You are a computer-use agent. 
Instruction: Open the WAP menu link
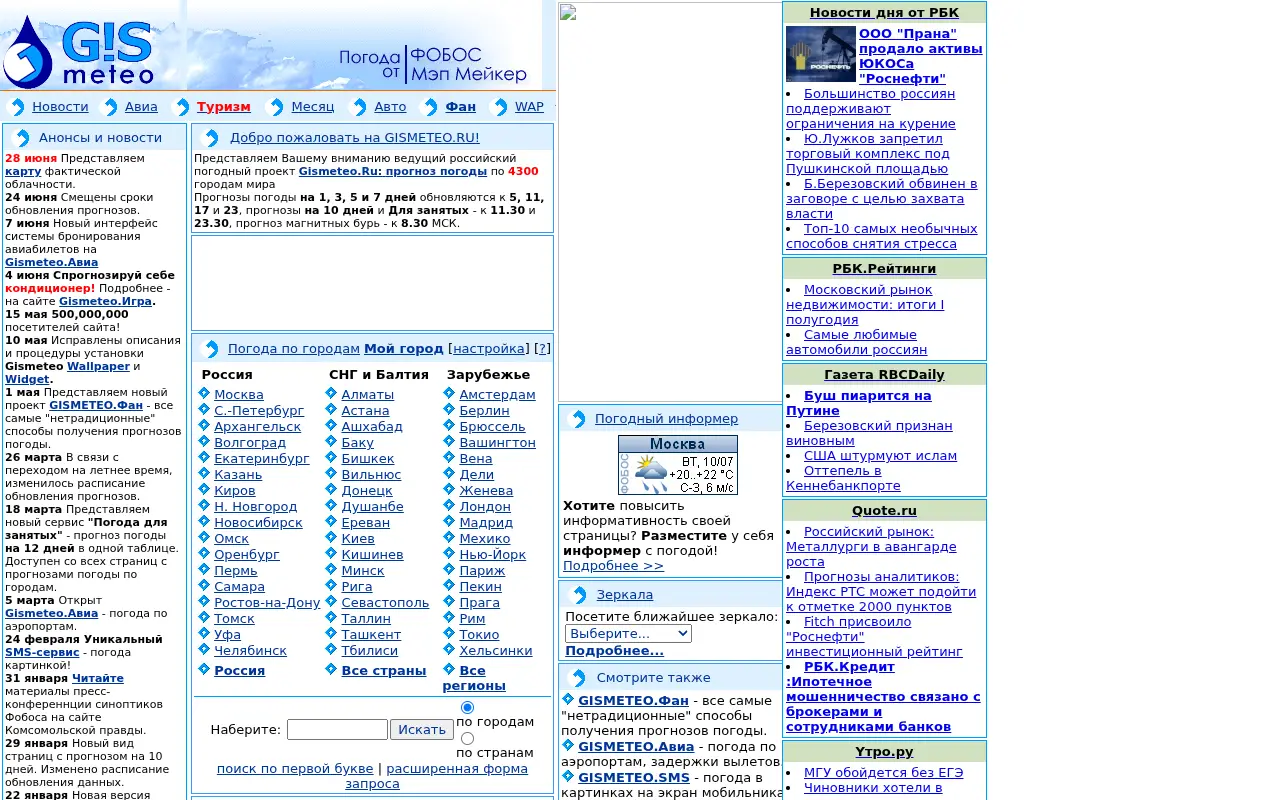pos(529,107)
